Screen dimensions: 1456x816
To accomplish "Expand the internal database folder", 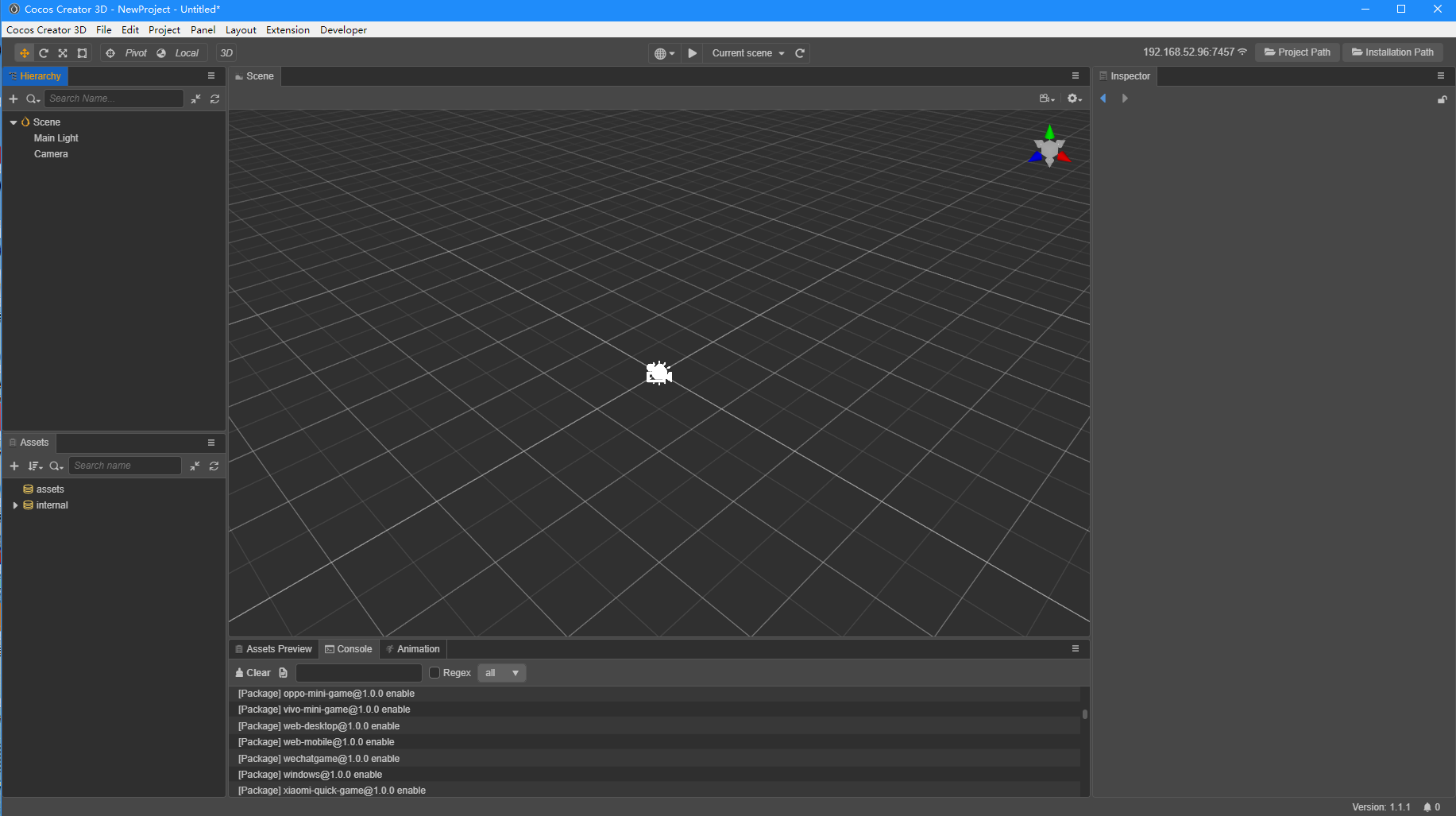I will 15,505.
